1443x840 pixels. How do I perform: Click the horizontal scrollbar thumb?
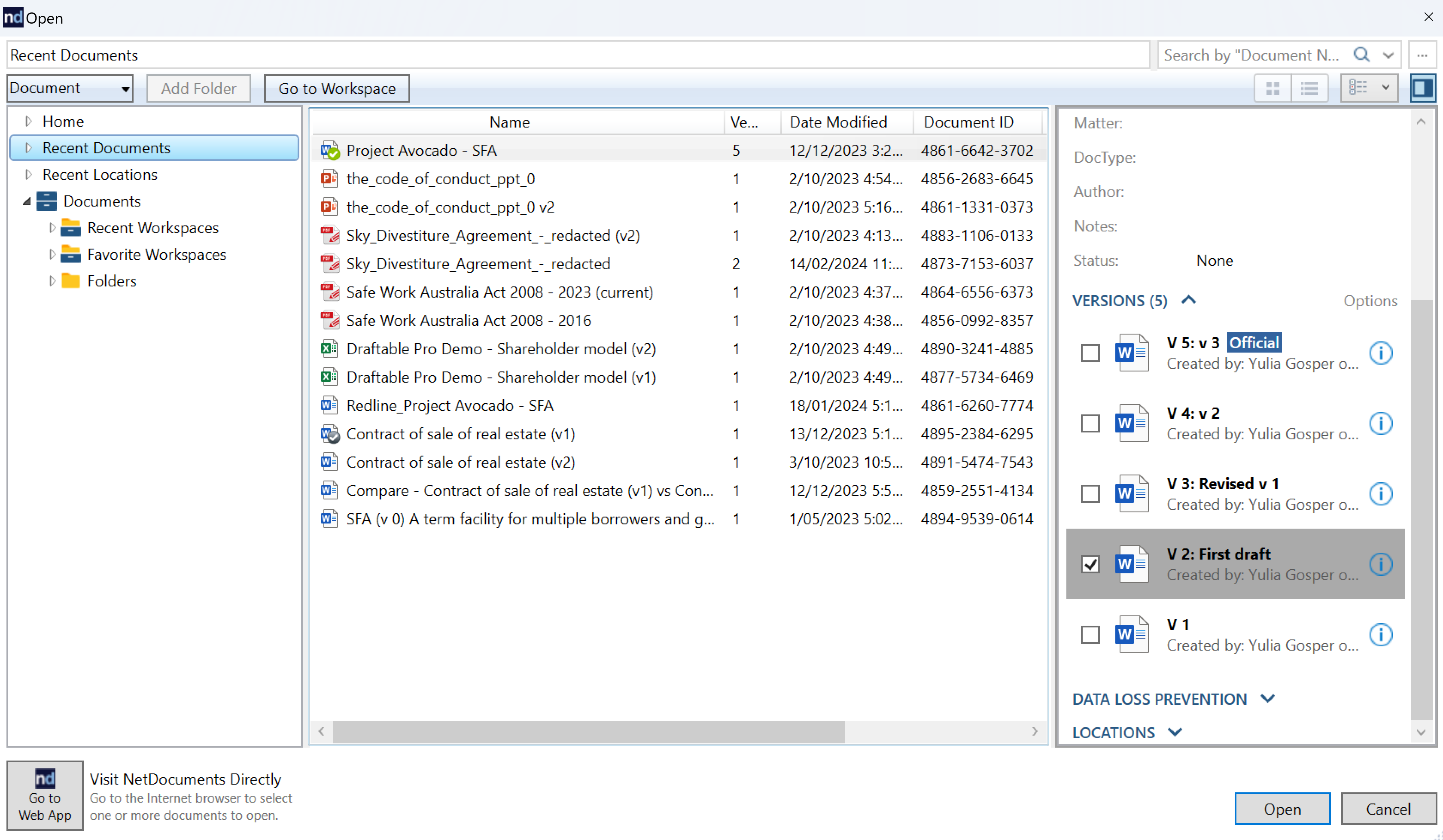[588, 731]
